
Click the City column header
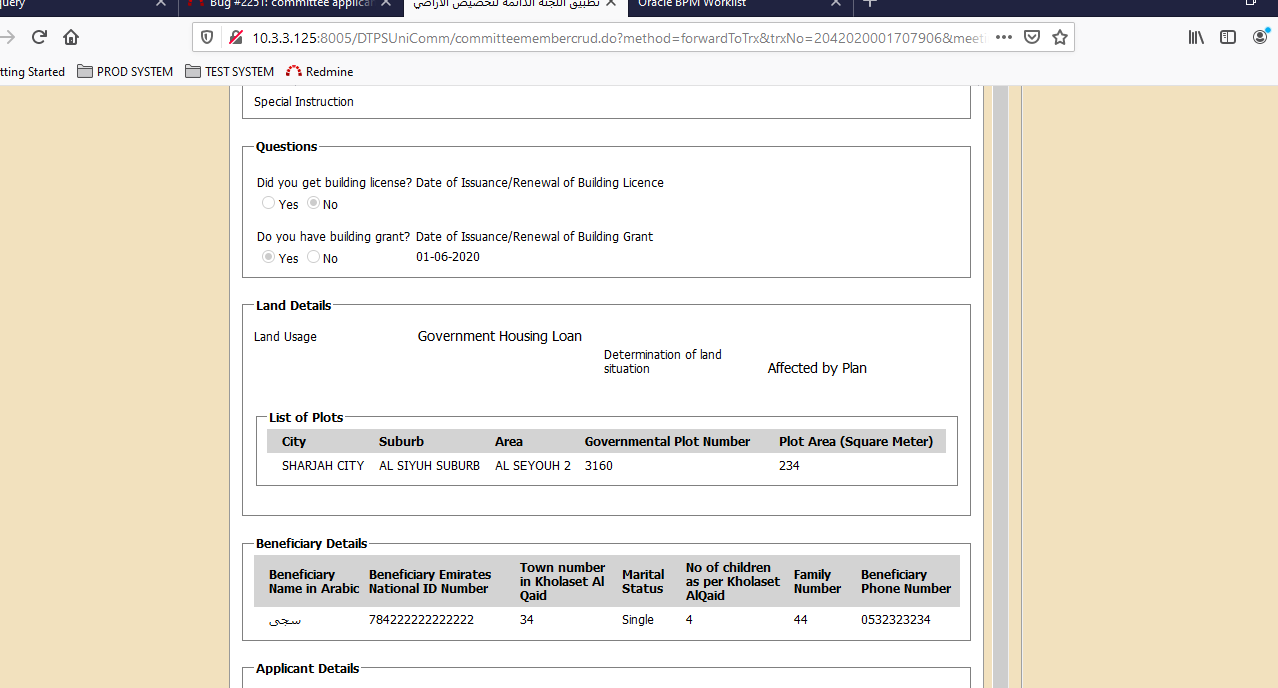click(294, 441)
